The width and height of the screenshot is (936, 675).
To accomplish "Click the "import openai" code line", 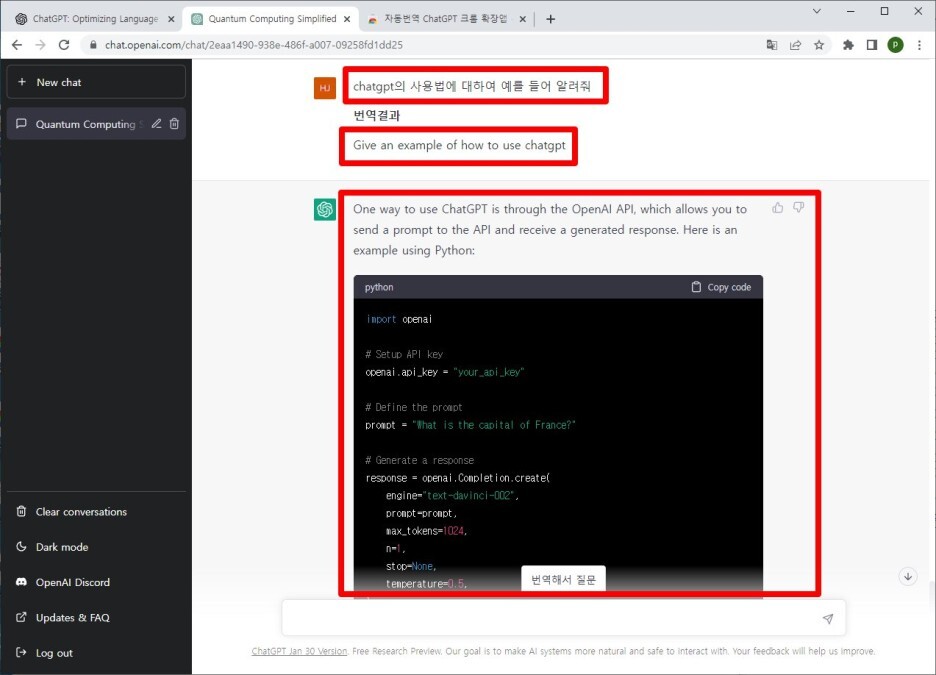I will coord(399,319).
